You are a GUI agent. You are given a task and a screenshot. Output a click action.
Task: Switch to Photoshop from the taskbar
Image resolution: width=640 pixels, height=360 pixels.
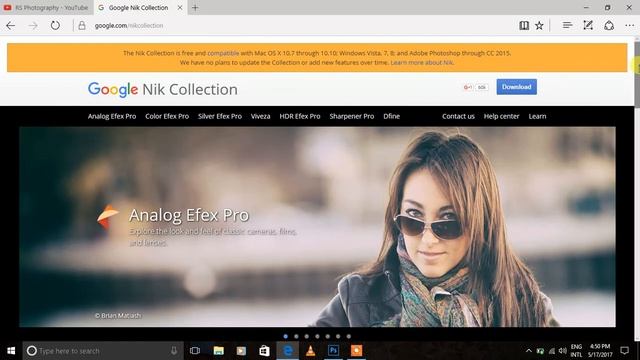click(333, 351)
